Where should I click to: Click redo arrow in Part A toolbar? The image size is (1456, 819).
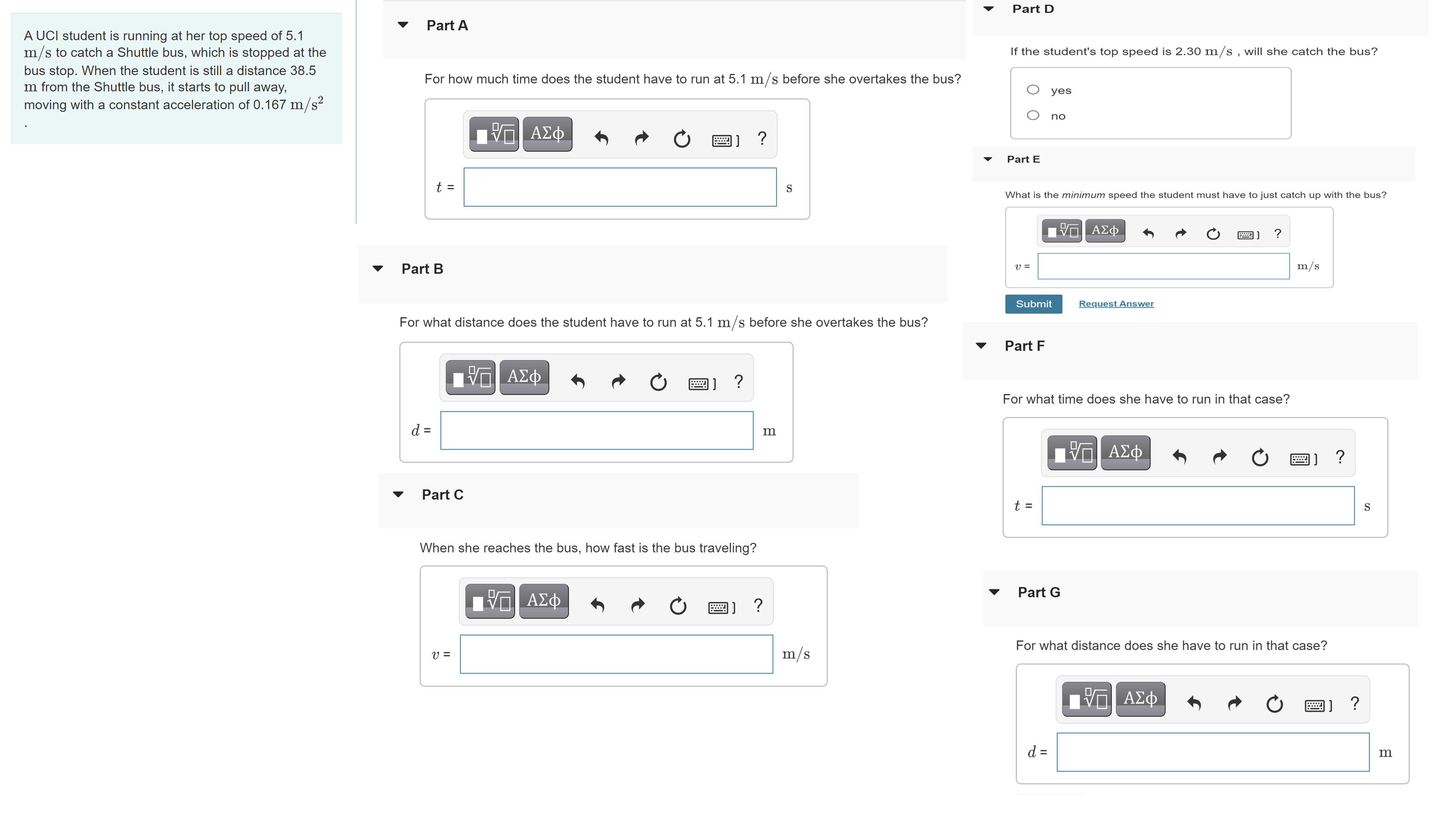point(642,138)
